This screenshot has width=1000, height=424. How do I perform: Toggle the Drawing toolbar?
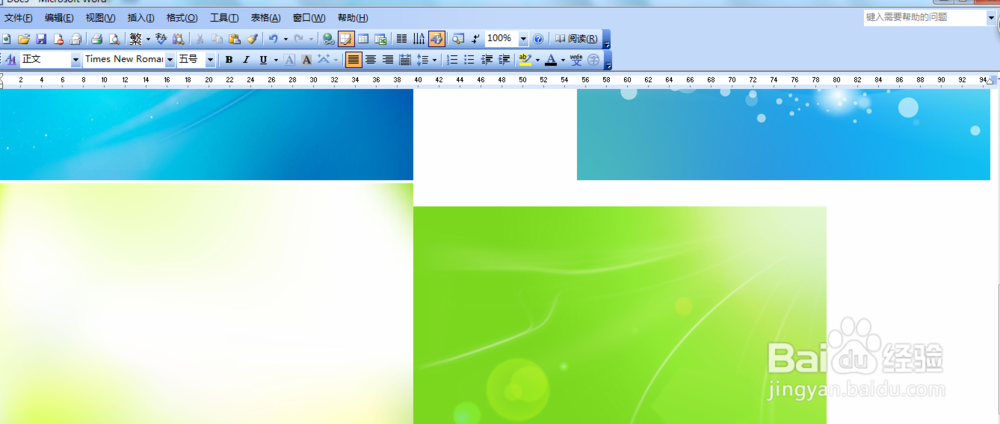point(436,40)
